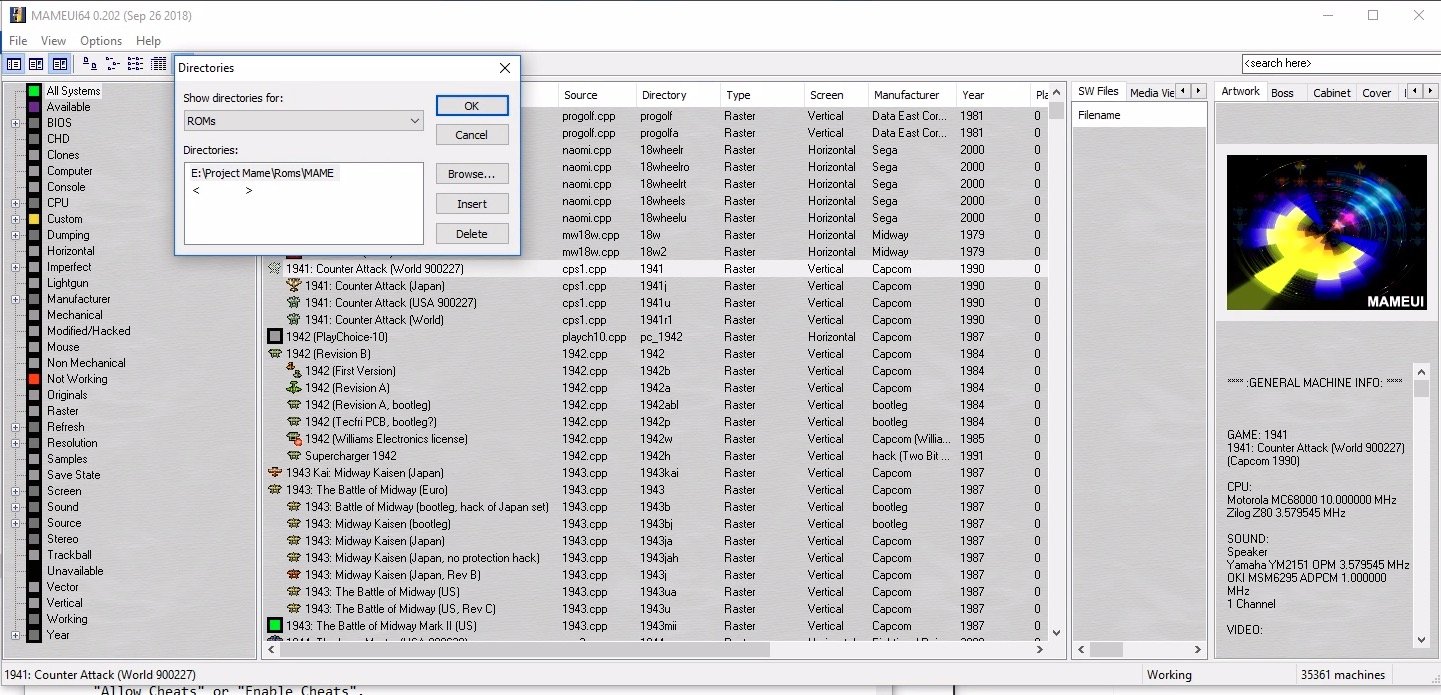1441x695 pixels.
Task: Switch to small icons view in toolbar
Action: click(113, 64)
